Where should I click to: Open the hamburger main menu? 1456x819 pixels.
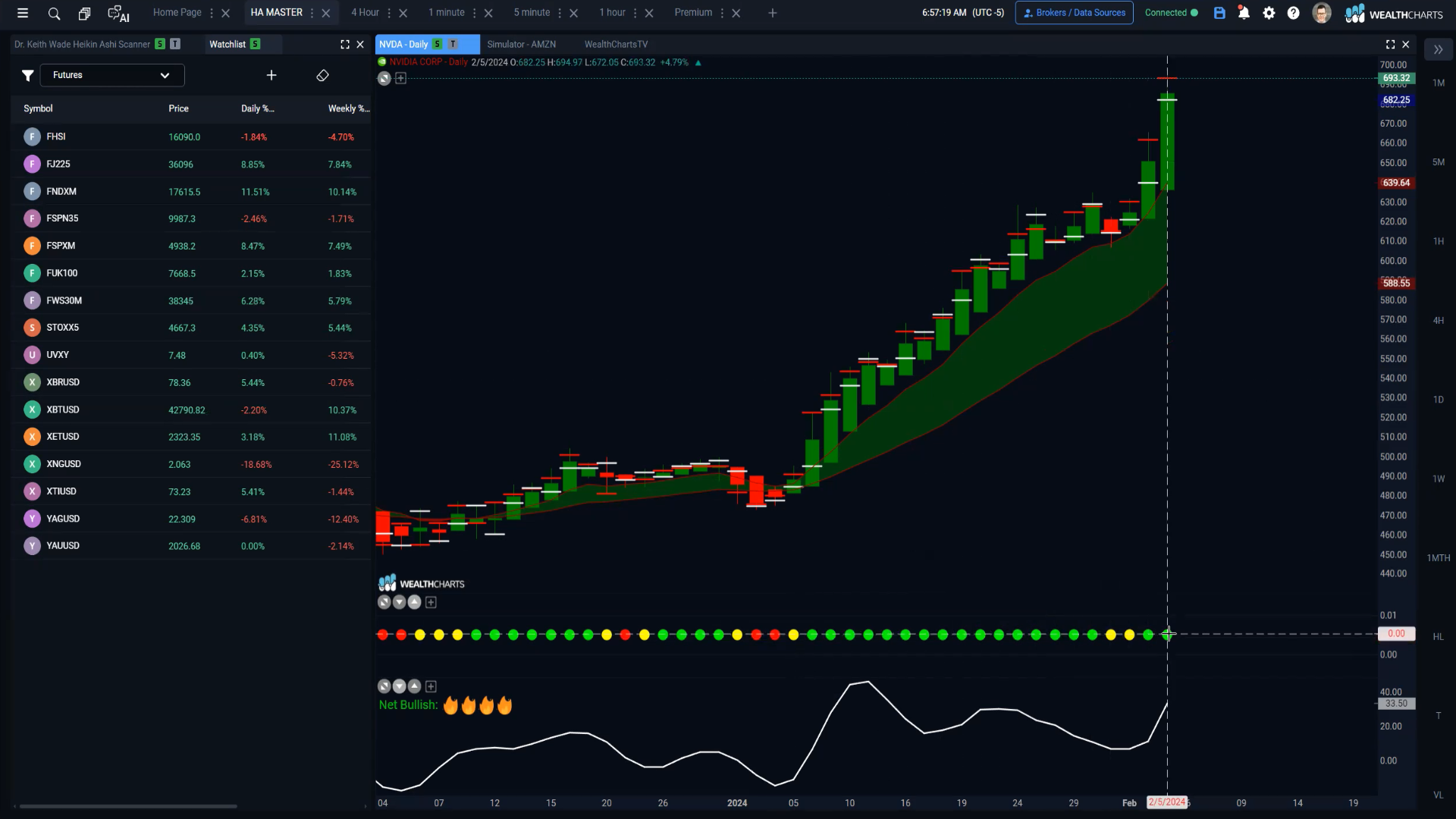click(x=23, y=13)
